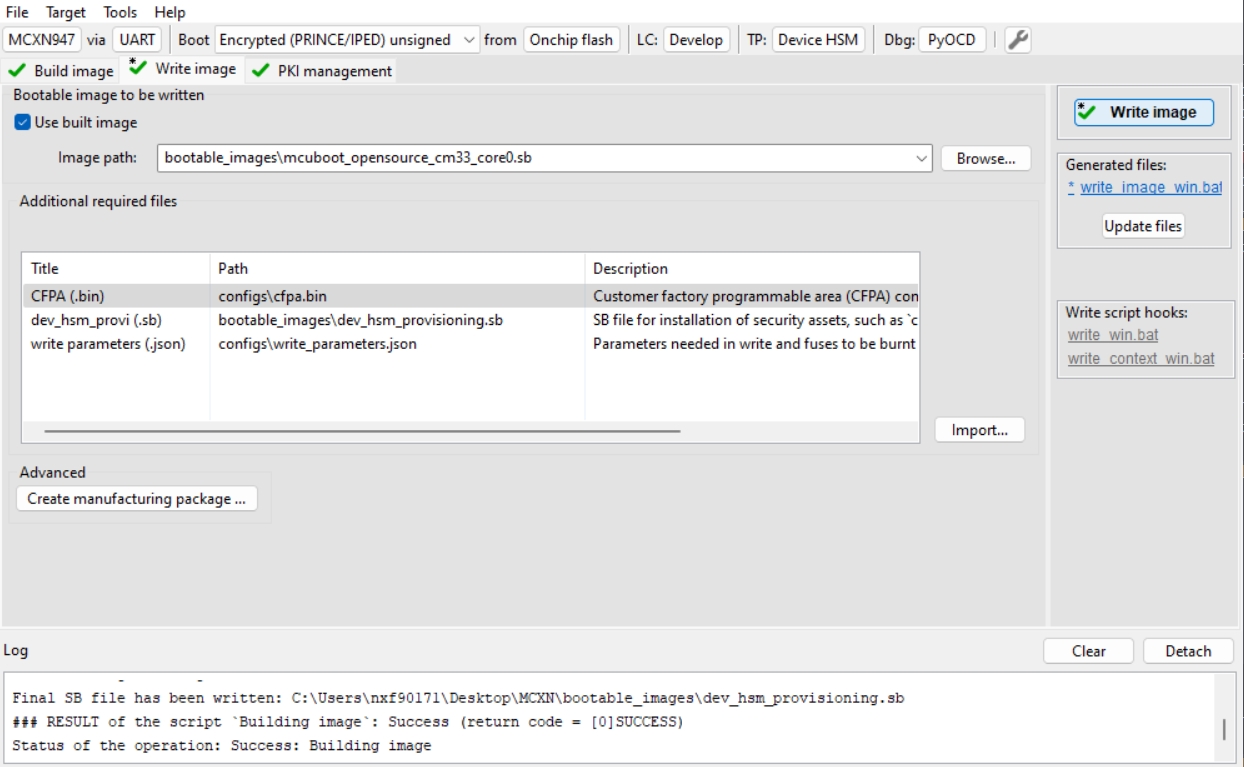The width and height of the screenshot is (1244, 767).
Task: Open the File menu
Action: coord(17,12)
